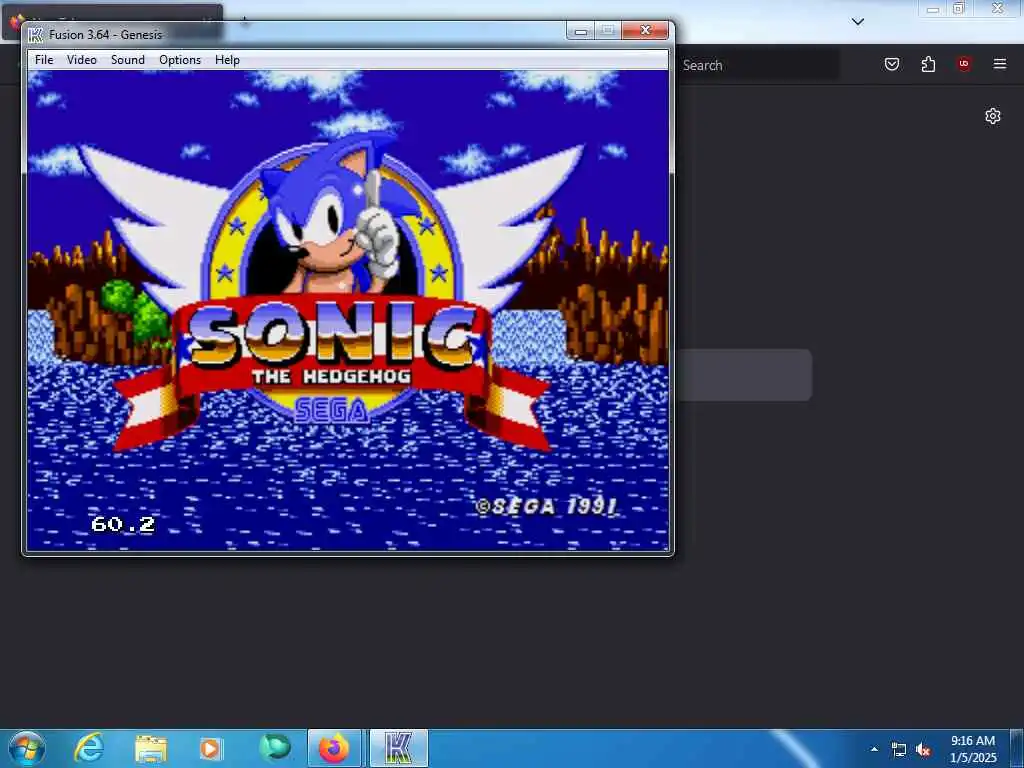The width and height of the screenshot is (1024, 768).
Task: Open the Options menu in Fusion
Action: tap(180, 59)
